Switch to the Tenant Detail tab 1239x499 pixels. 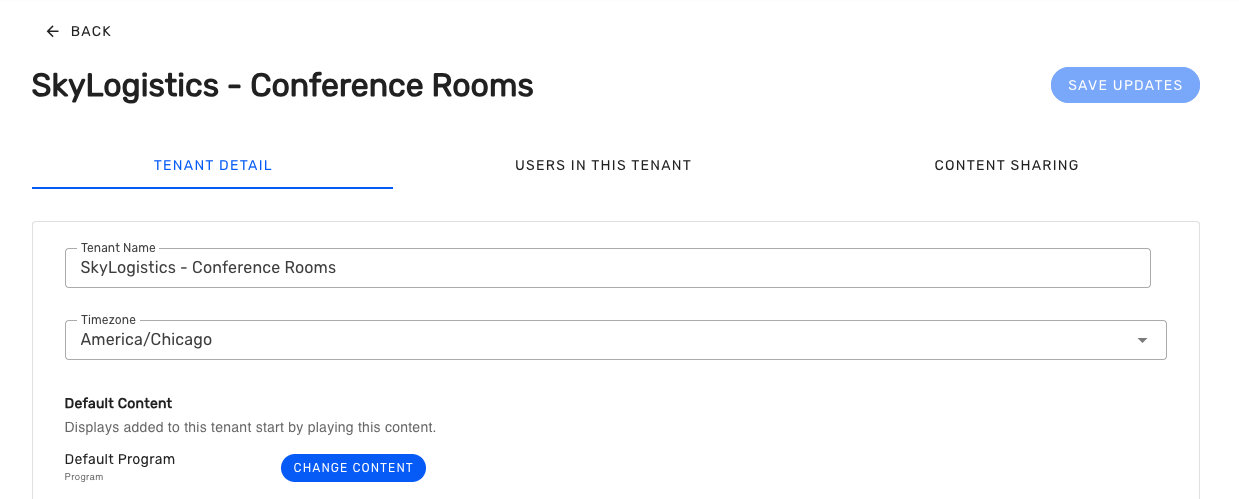[212, 165]
